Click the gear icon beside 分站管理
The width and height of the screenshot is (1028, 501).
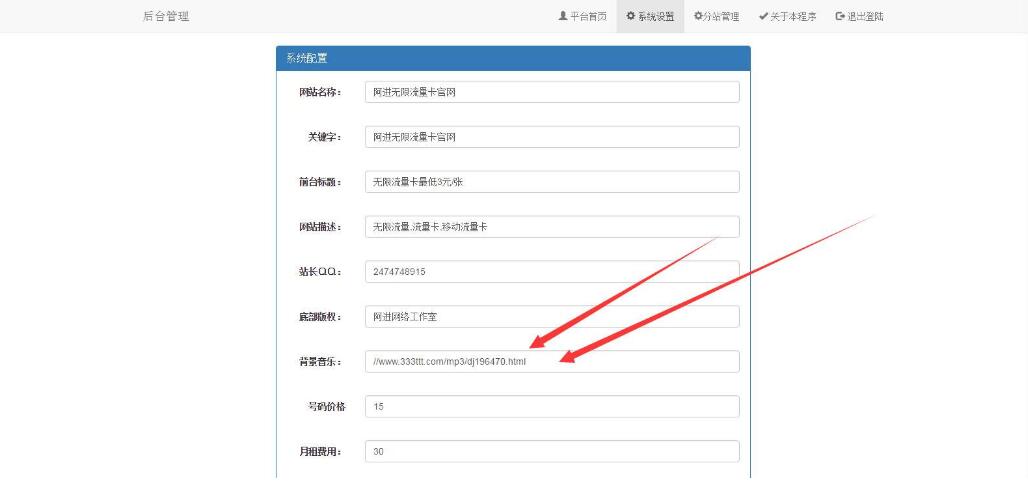coord(698,16)
